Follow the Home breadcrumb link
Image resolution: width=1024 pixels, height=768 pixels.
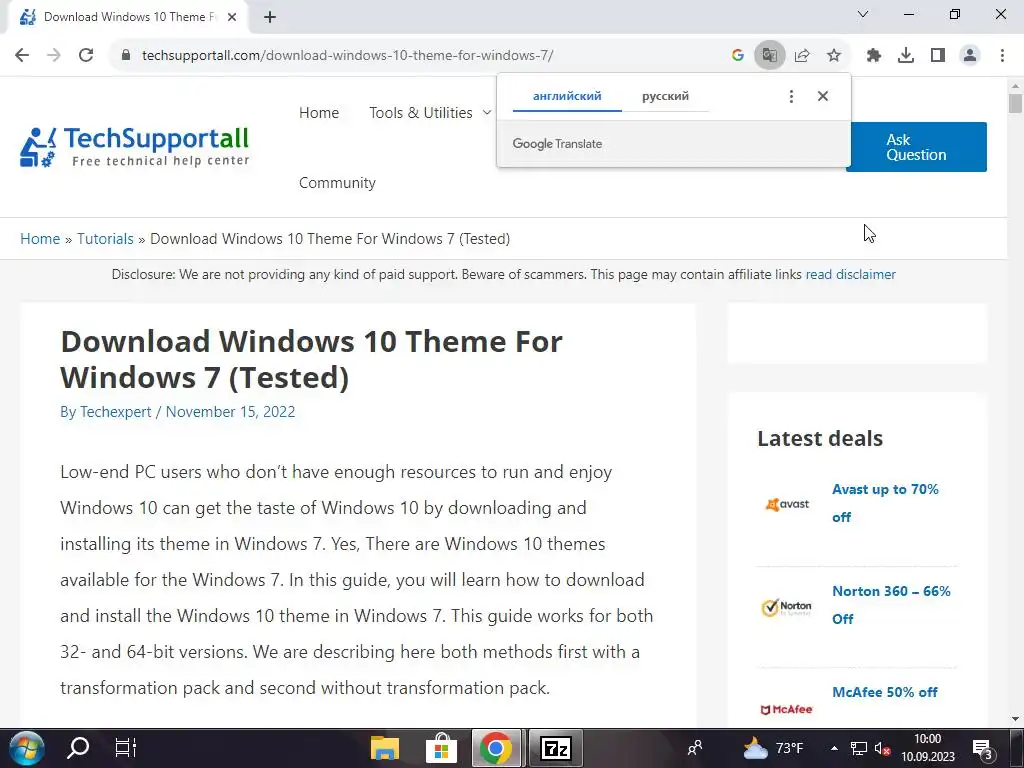pyautogui.click(x=40, y=238)
